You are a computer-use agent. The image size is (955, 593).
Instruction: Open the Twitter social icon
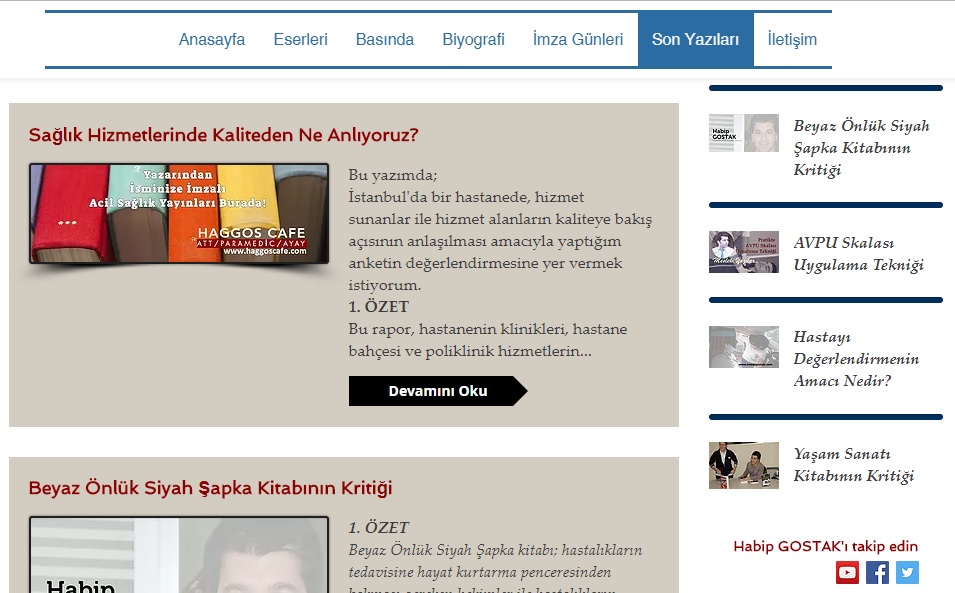[x=907, y=572]
